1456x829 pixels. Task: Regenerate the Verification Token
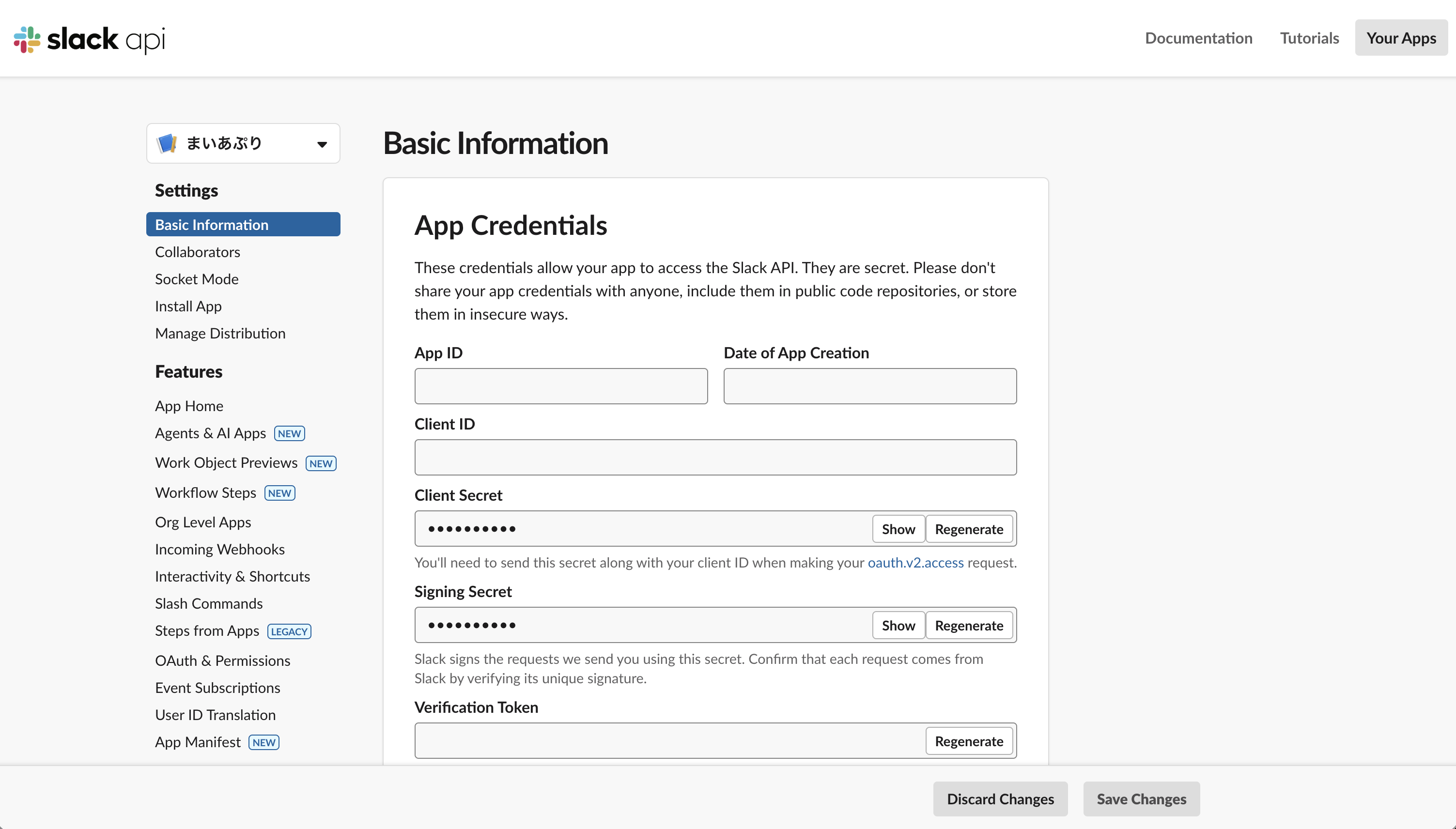968,740
